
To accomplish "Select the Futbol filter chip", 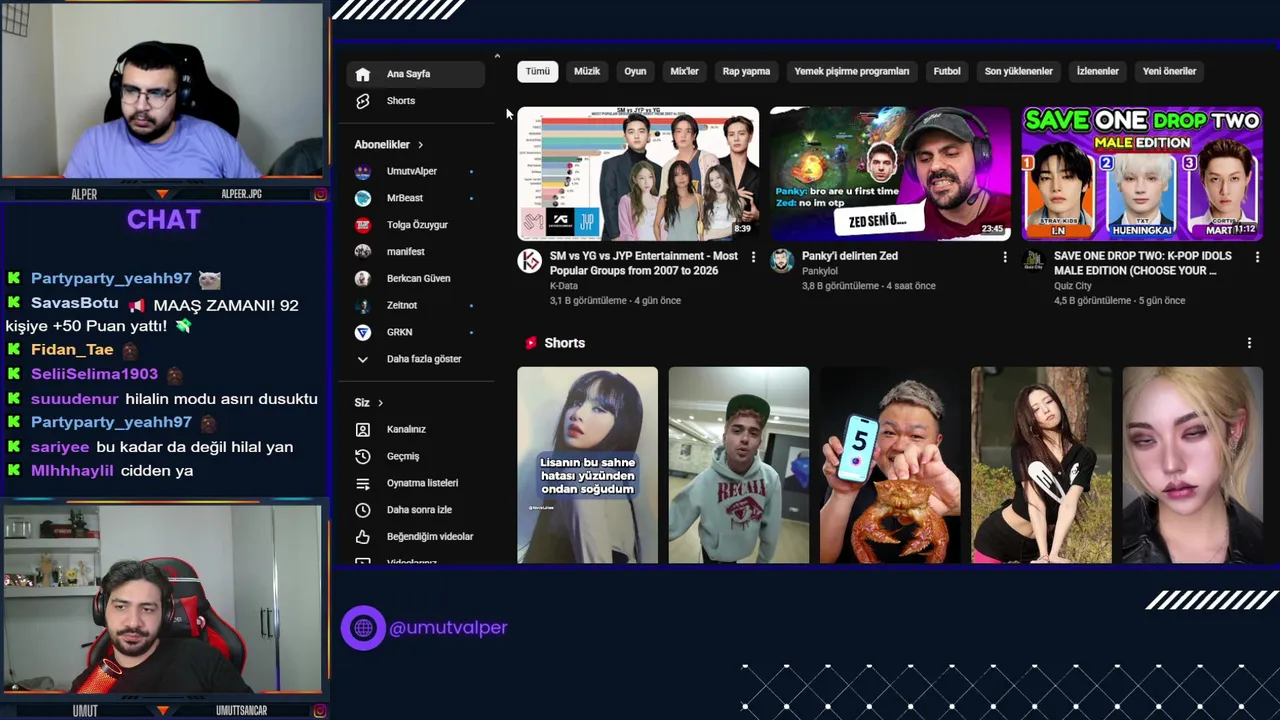I will tap(947, 71).
